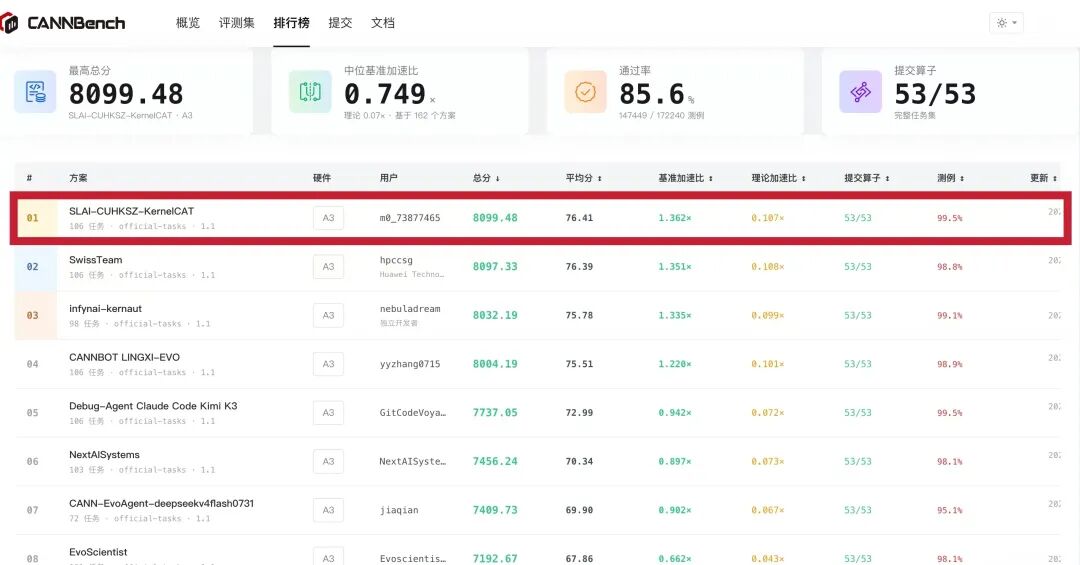Sort by 测例 column
Viewport: 1080px width, 565px height.
[951, 178]
